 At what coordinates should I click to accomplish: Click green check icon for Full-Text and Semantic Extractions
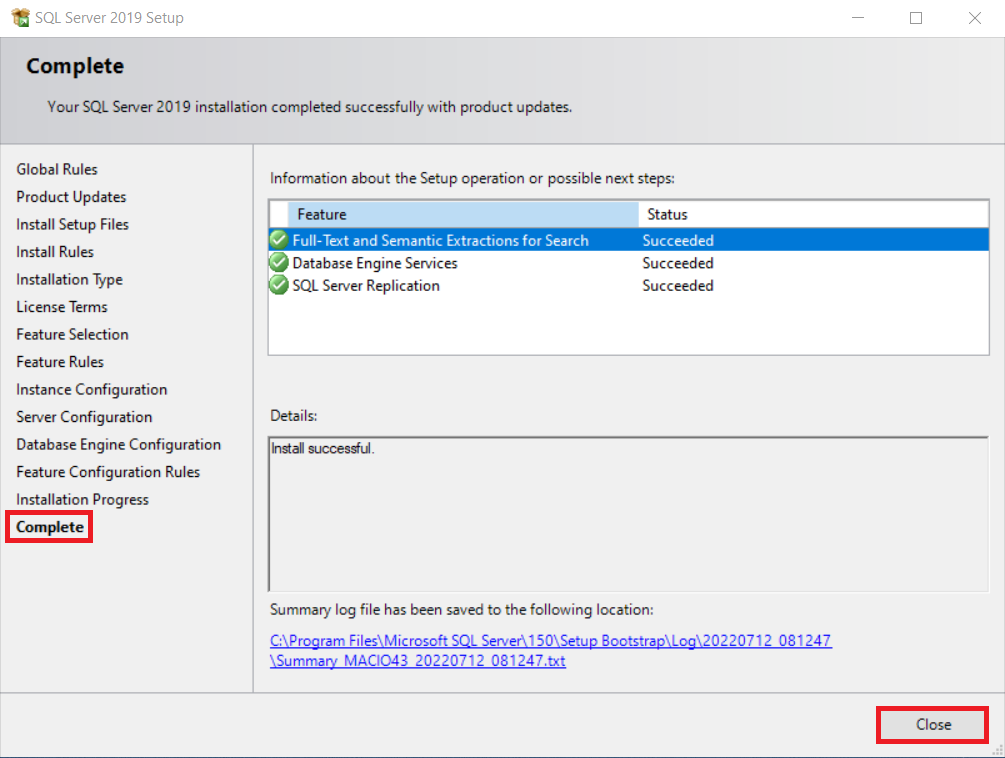(279, 240)
